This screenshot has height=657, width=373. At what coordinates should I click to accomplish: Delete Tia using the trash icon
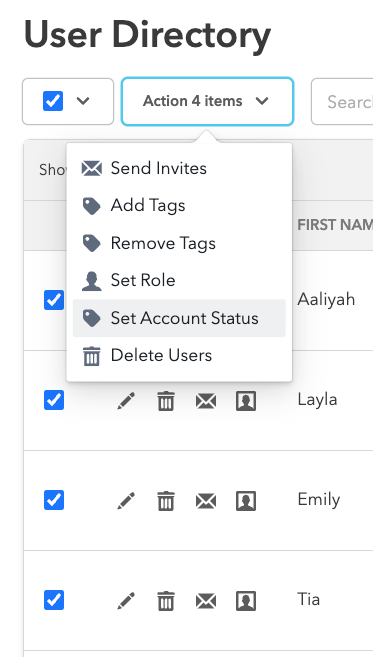(x=166, y=601)
